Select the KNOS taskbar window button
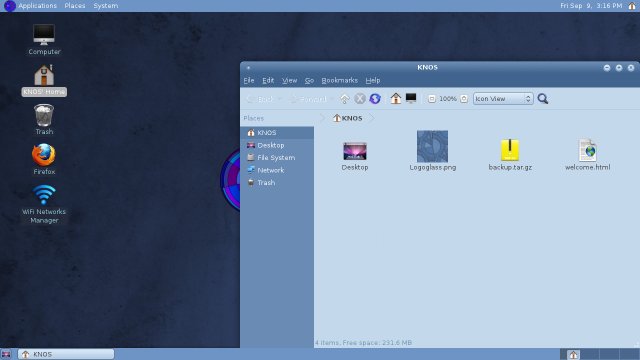 (x=66, y=354)
